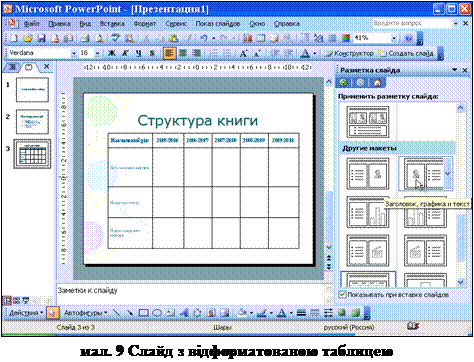Switch to Slide Sorter view button

(16, 300)
